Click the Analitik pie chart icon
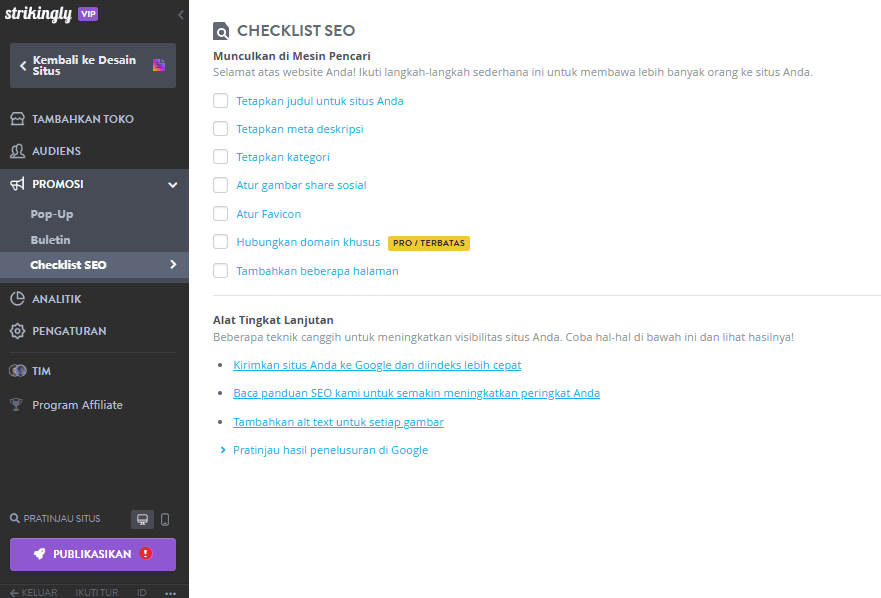The width and height of the screenshot is (881, 598). click(x=17, y=298)
